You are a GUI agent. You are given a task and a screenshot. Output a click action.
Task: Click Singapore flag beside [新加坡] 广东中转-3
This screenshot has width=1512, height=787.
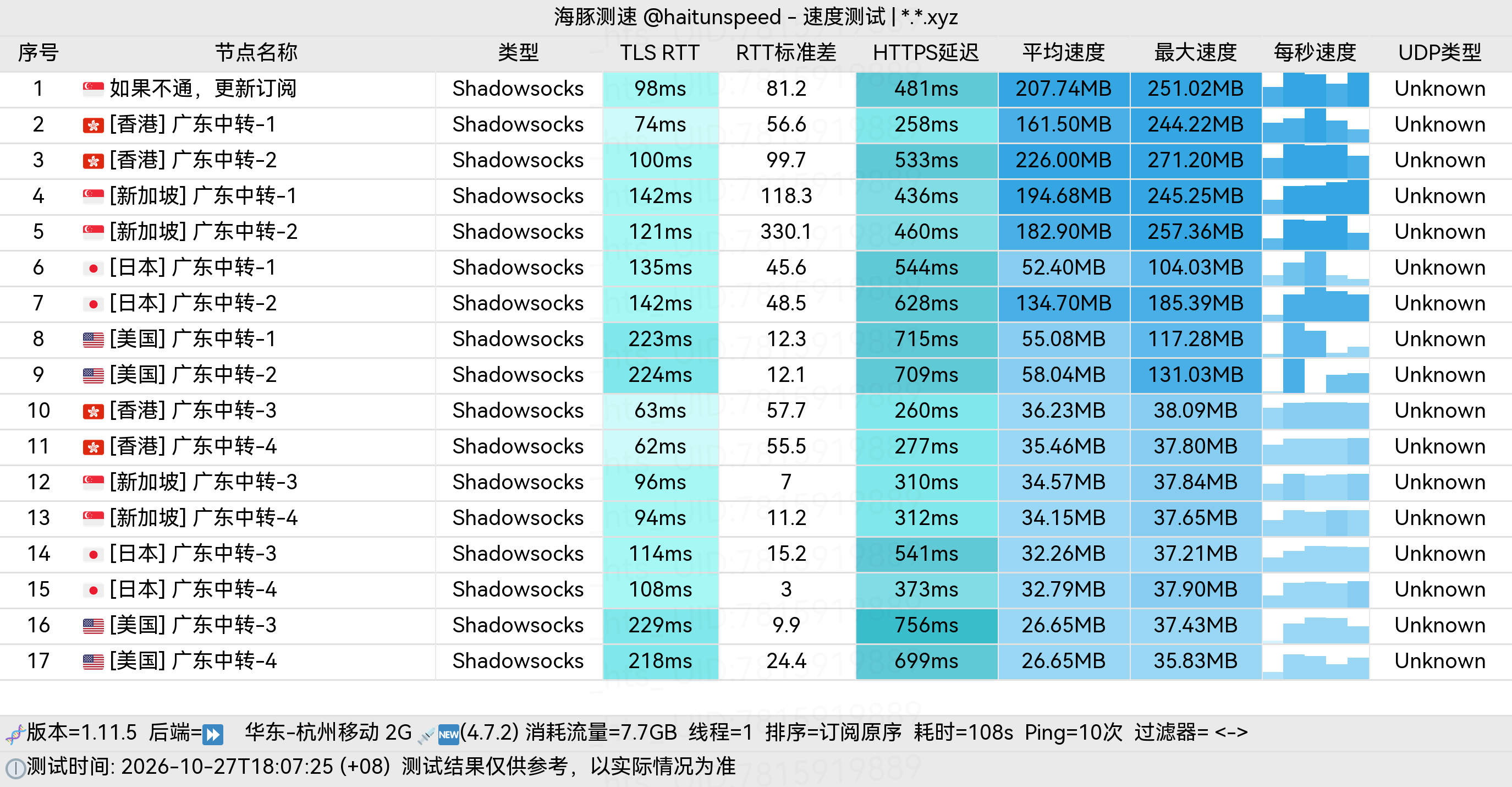click(x=94, y=483)
